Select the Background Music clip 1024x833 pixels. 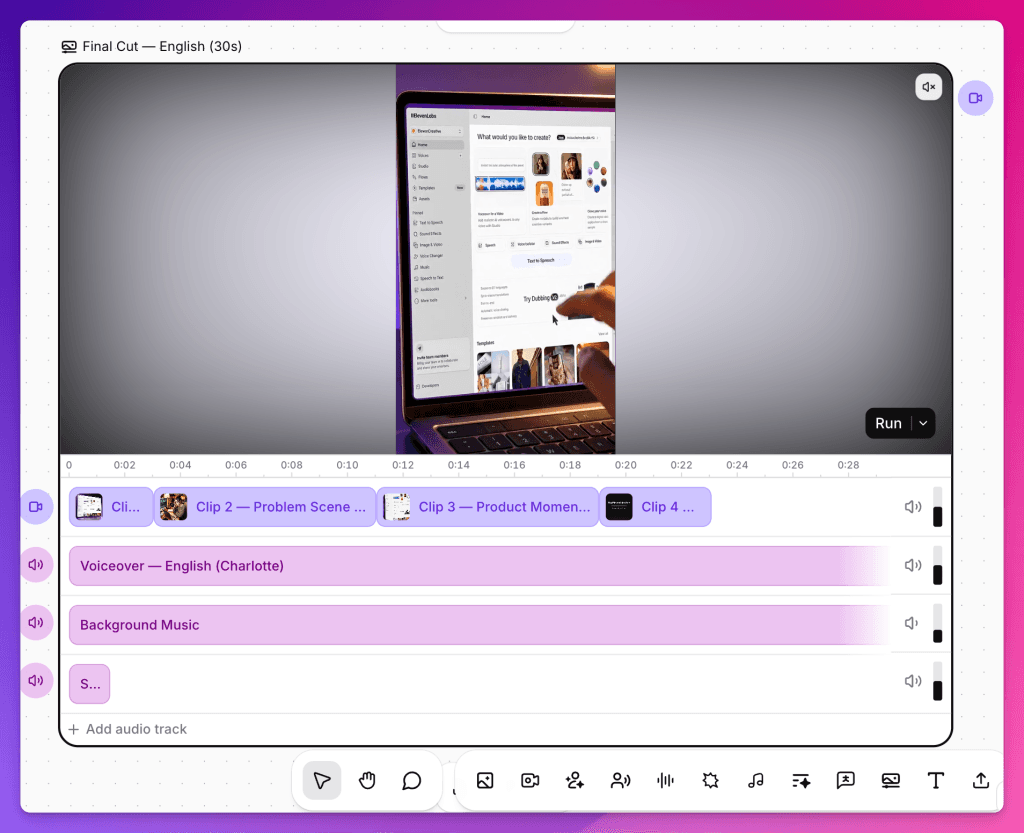click(479, 624)
